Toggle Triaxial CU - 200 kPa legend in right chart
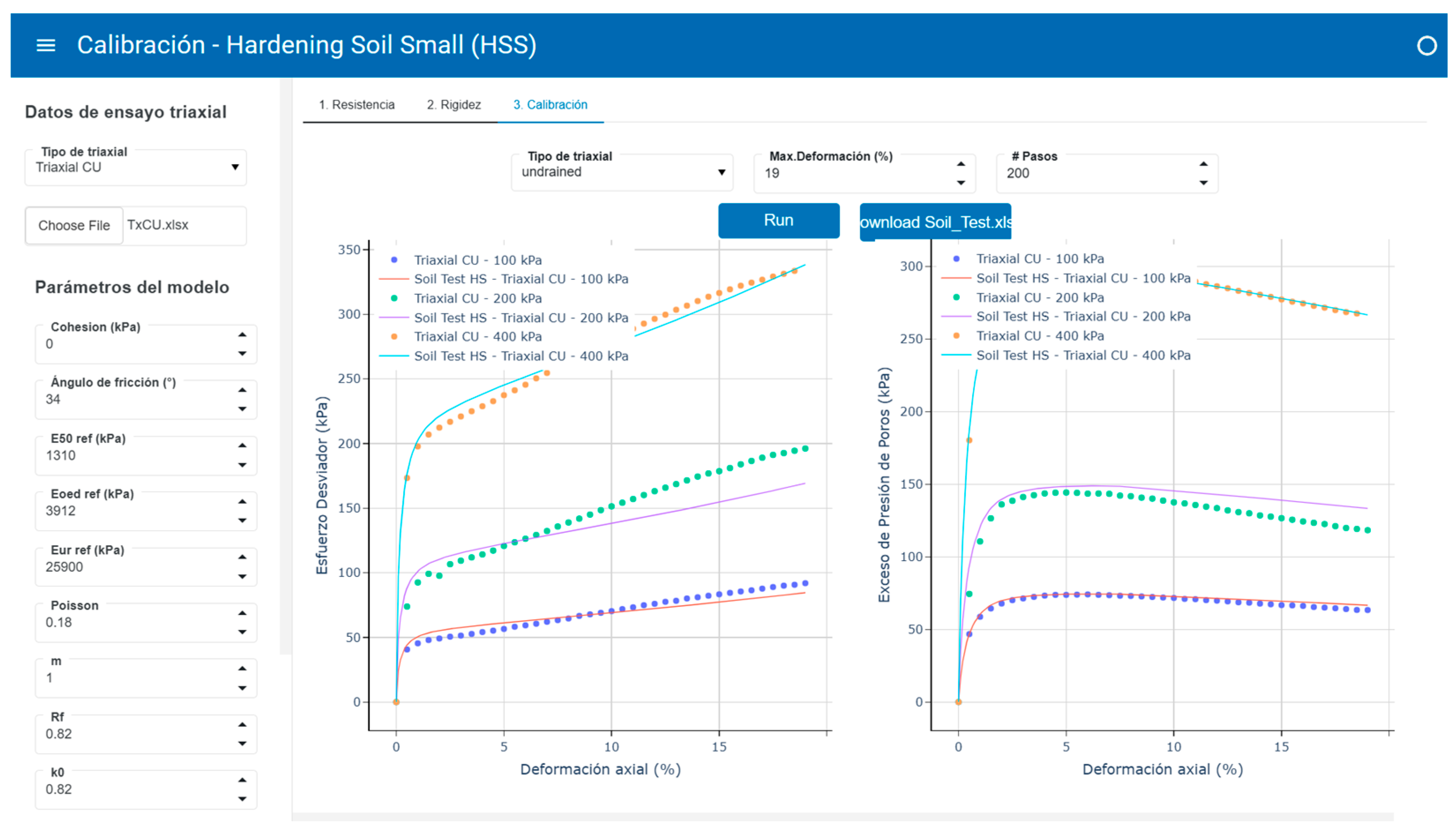The height and width of the screenshot is (837, 1456). tap(1040, 297)
